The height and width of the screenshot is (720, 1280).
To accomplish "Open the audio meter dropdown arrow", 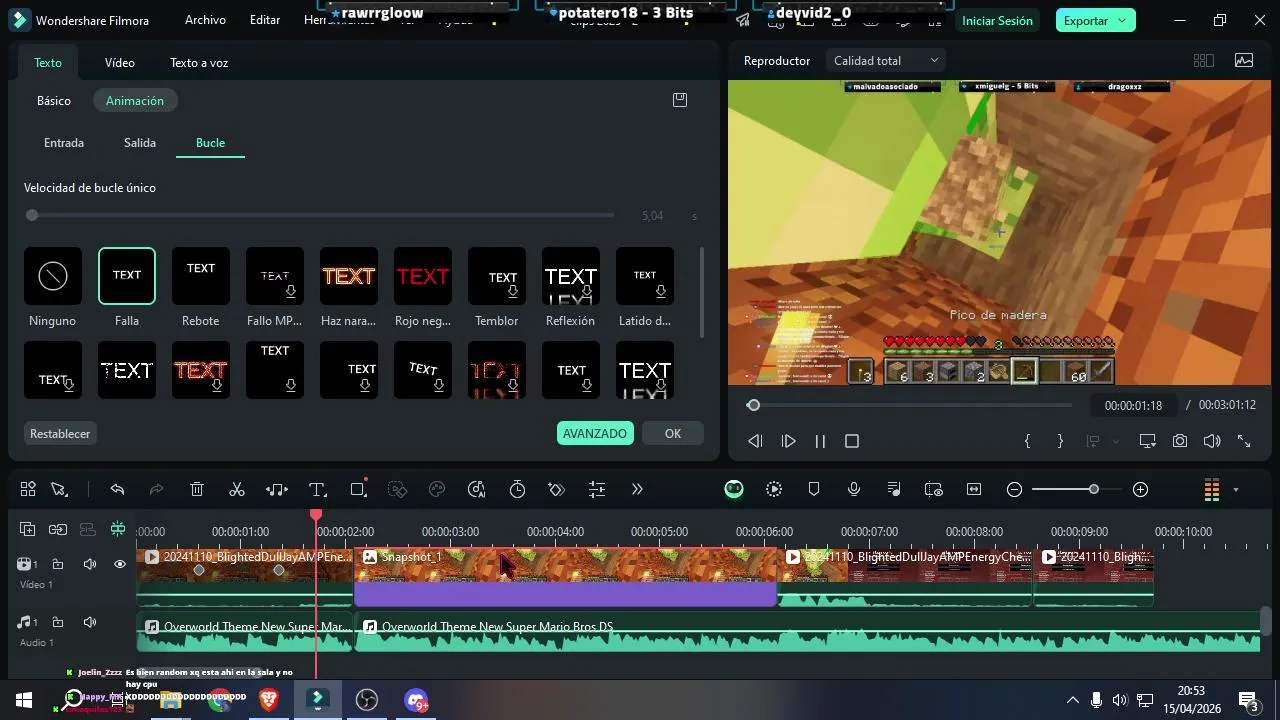I will [1235, 490].
